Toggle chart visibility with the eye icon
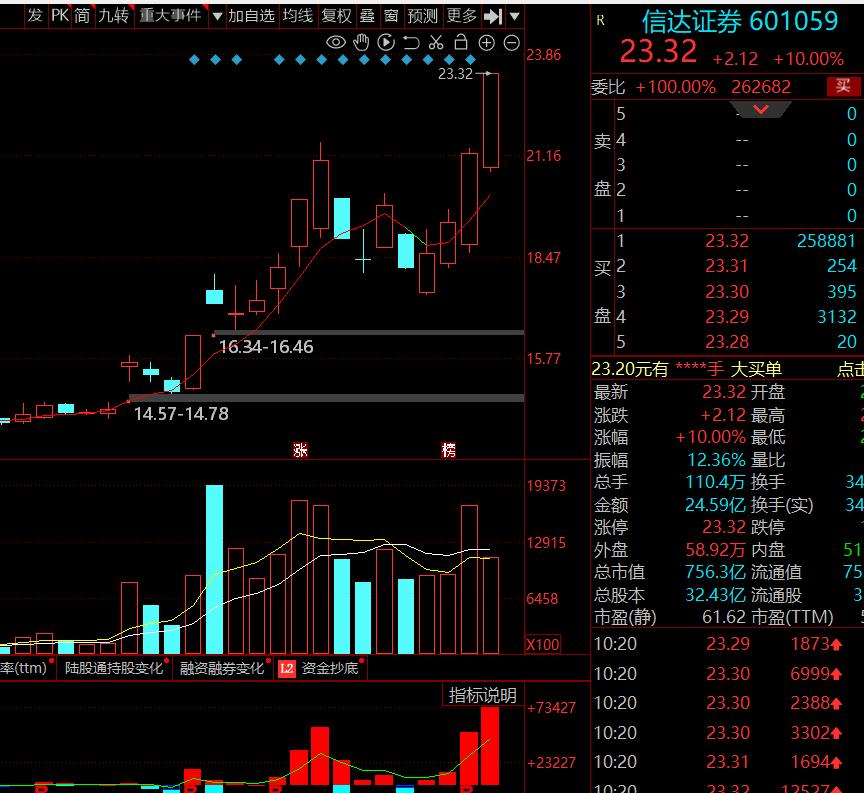This screenshot has width=864, height=793. 336,42
